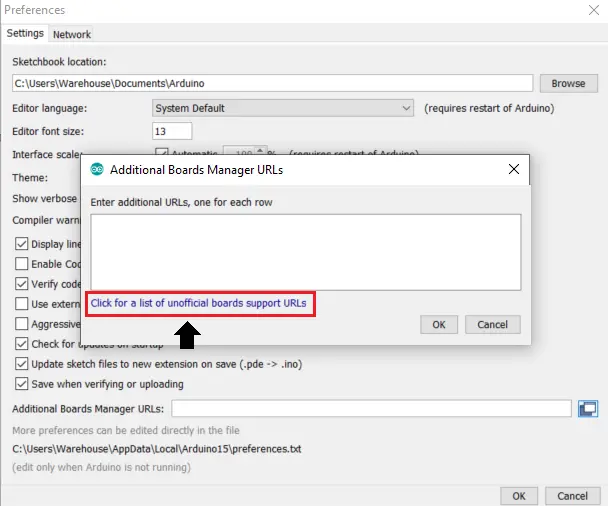
Task: Select the Settings tab
Action: pyautogui.click(x=25, y=34)
